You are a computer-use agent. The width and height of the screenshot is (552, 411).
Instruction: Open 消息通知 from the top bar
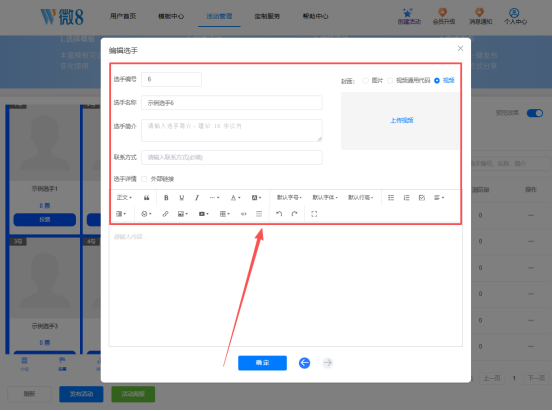[481, 17]
